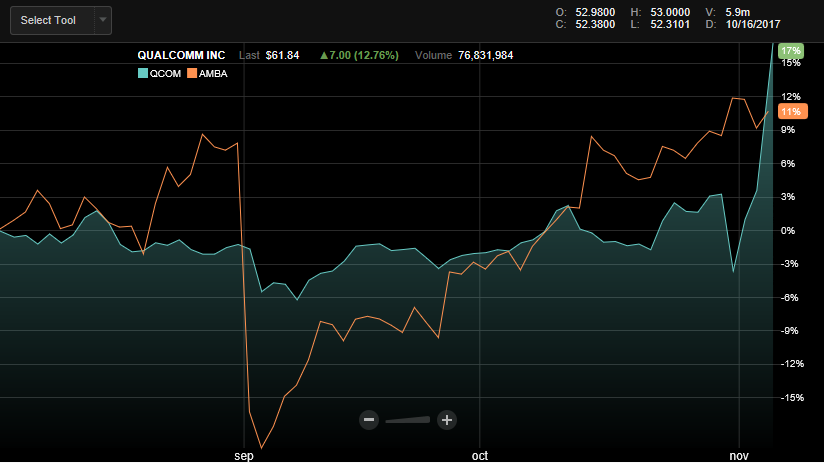Click the low value 52.3101
The width and height of the screenshot is (824, 463).
click(670, 24)
